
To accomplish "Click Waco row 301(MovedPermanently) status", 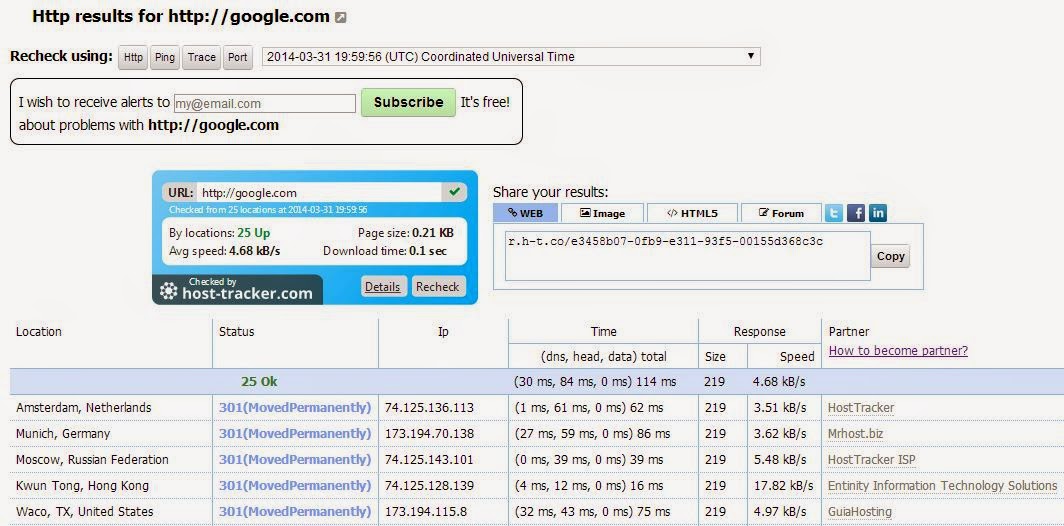I will (295, 512).
